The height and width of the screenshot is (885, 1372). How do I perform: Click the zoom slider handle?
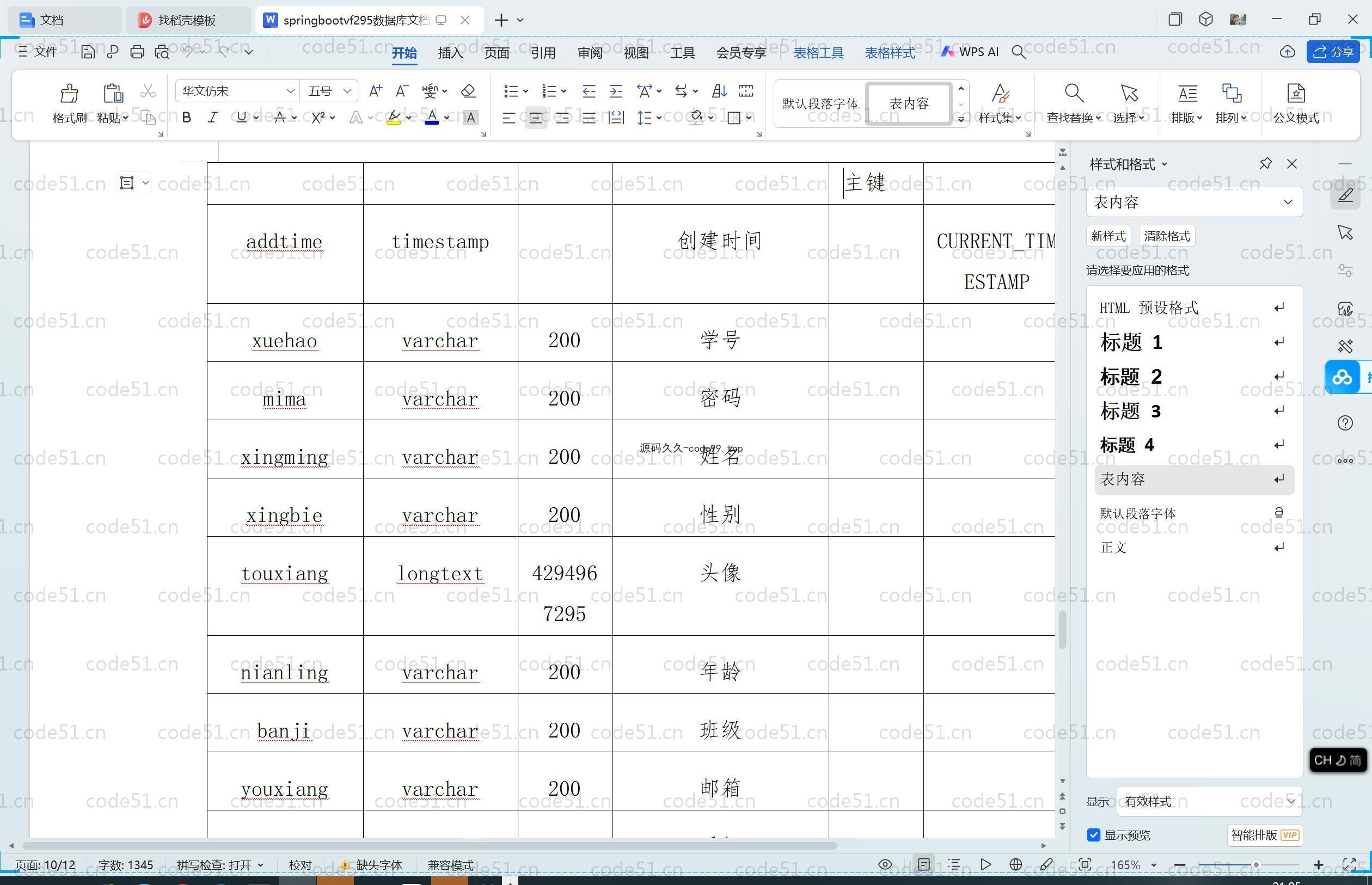pos(1256,864)
